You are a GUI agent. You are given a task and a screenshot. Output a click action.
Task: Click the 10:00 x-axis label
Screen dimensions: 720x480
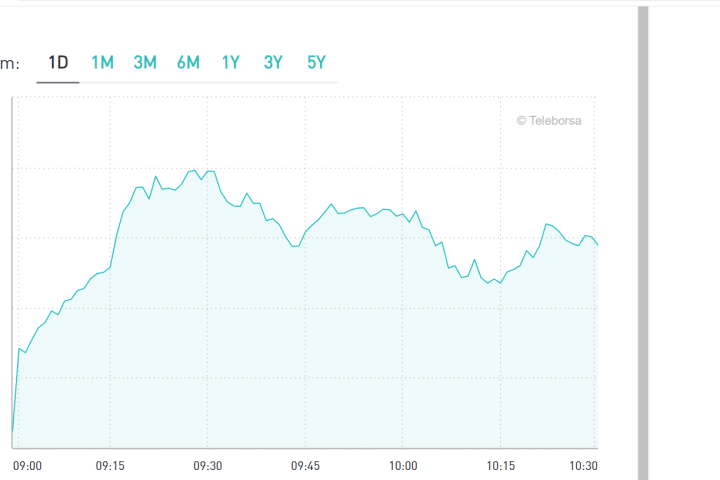coord(403,466)
